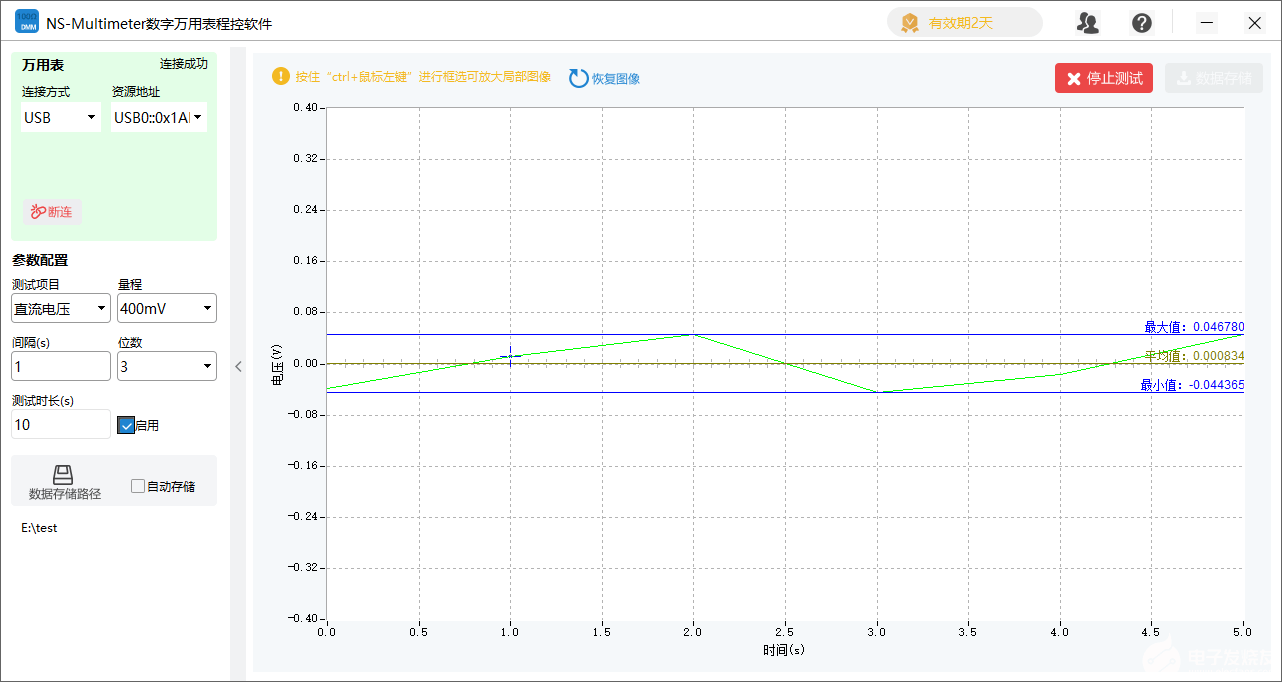This screenshot has height=682, width=1282.
Task: Click the 连接成功 connection status text
Action: point(184,64)
